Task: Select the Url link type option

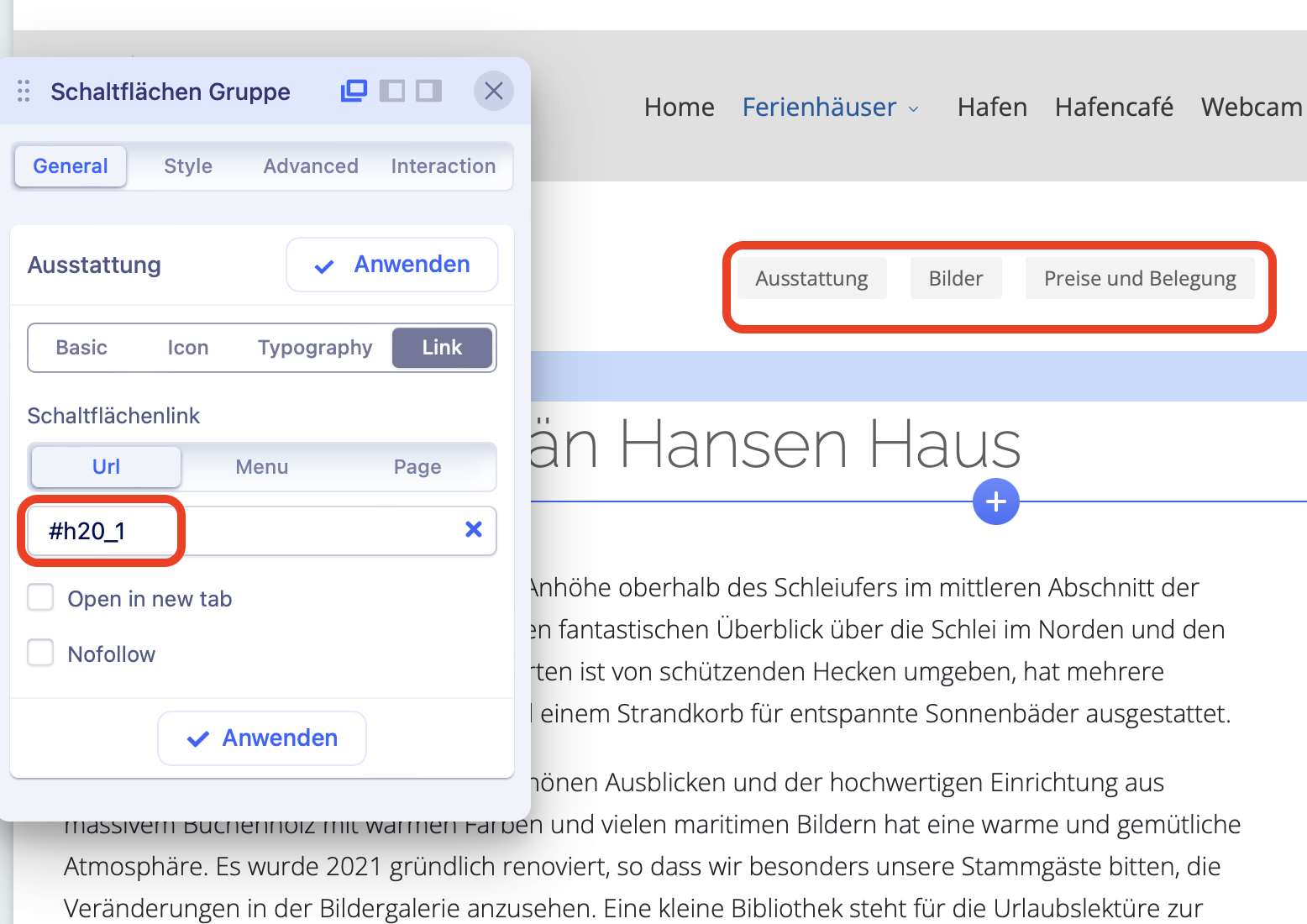Action: pos(106,467)
